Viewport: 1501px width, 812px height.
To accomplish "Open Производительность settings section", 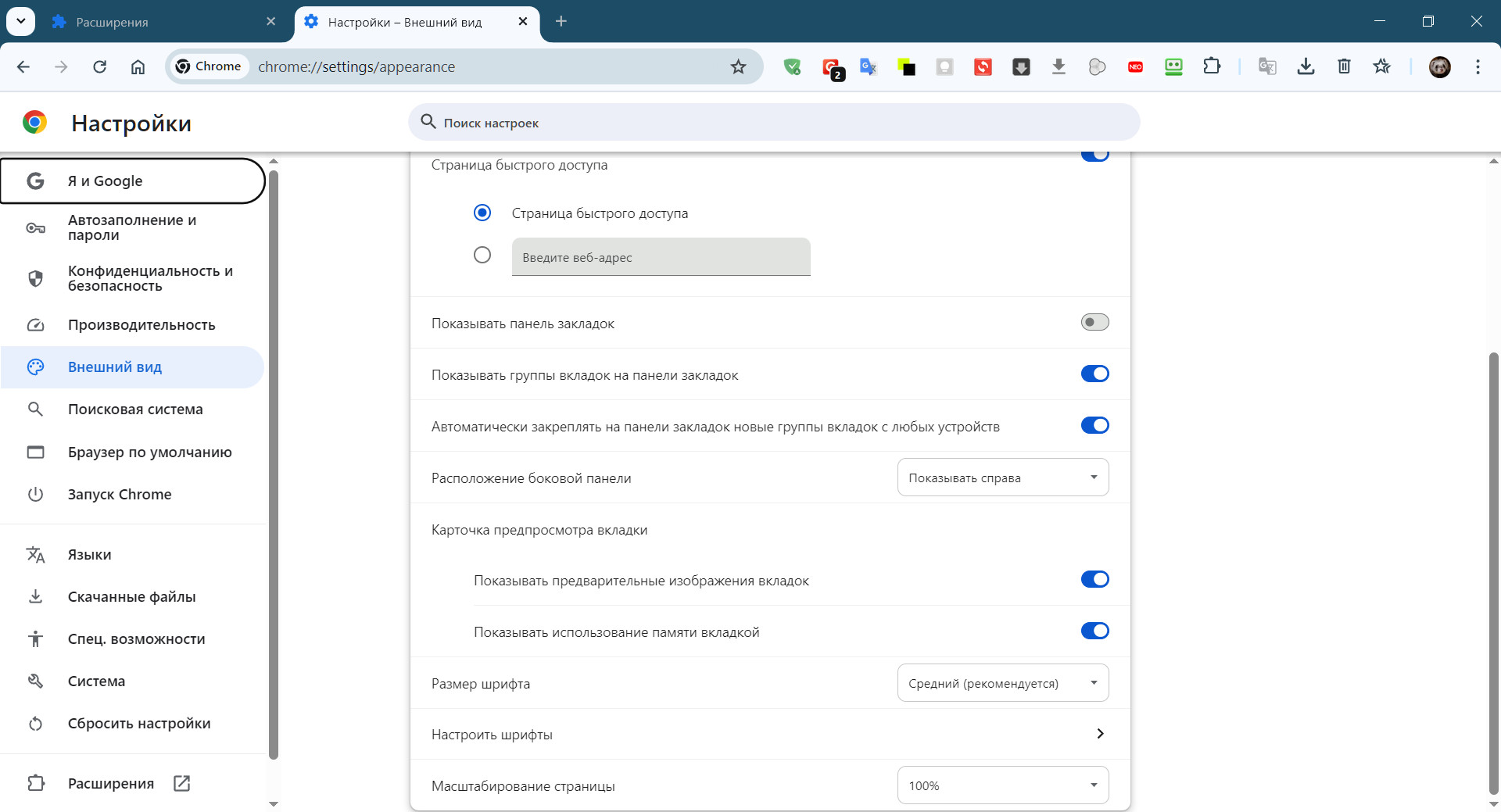I will (x=133, y=325).
